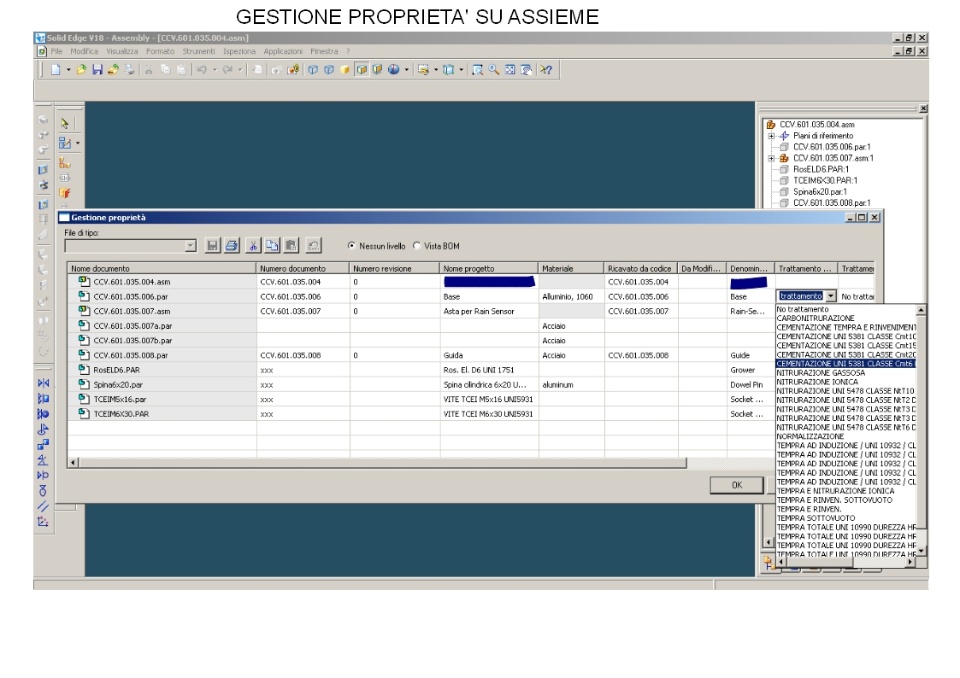
Task: Click the Numero documento column header
Action: coord(303,268)
